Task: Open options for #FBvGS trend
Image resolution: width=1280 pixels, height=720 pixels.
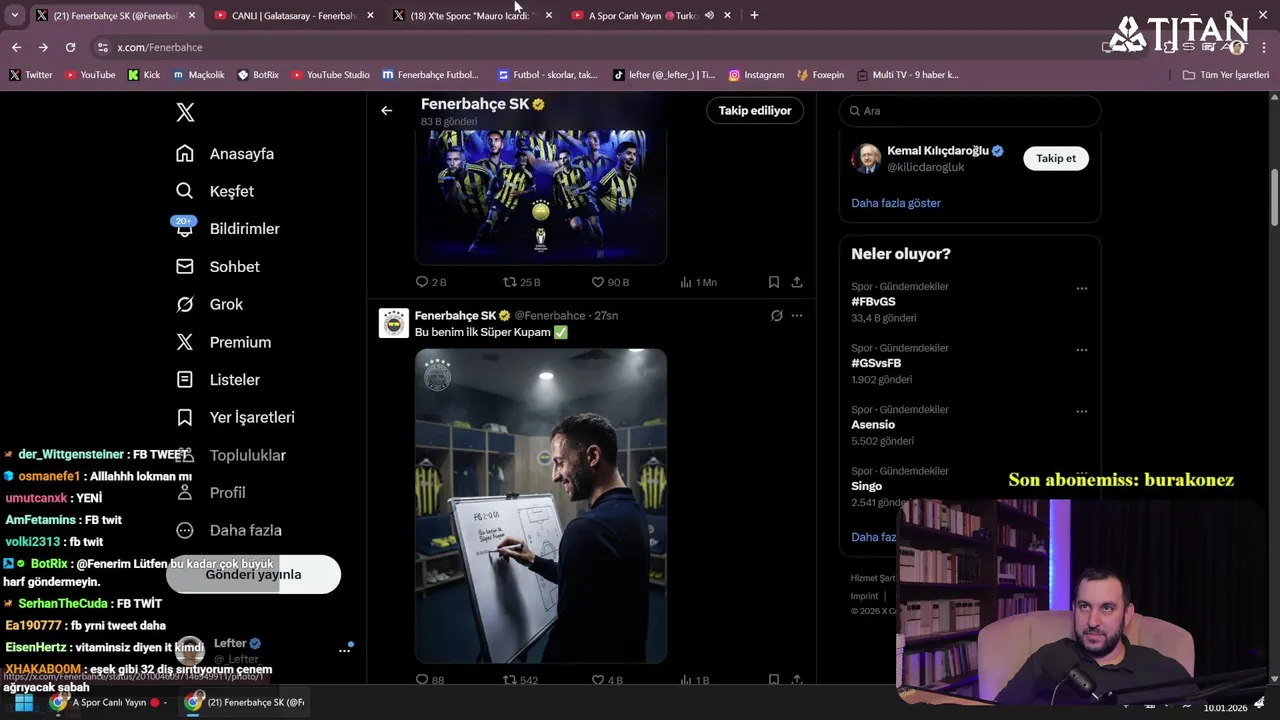Action: click(1081, 288)
